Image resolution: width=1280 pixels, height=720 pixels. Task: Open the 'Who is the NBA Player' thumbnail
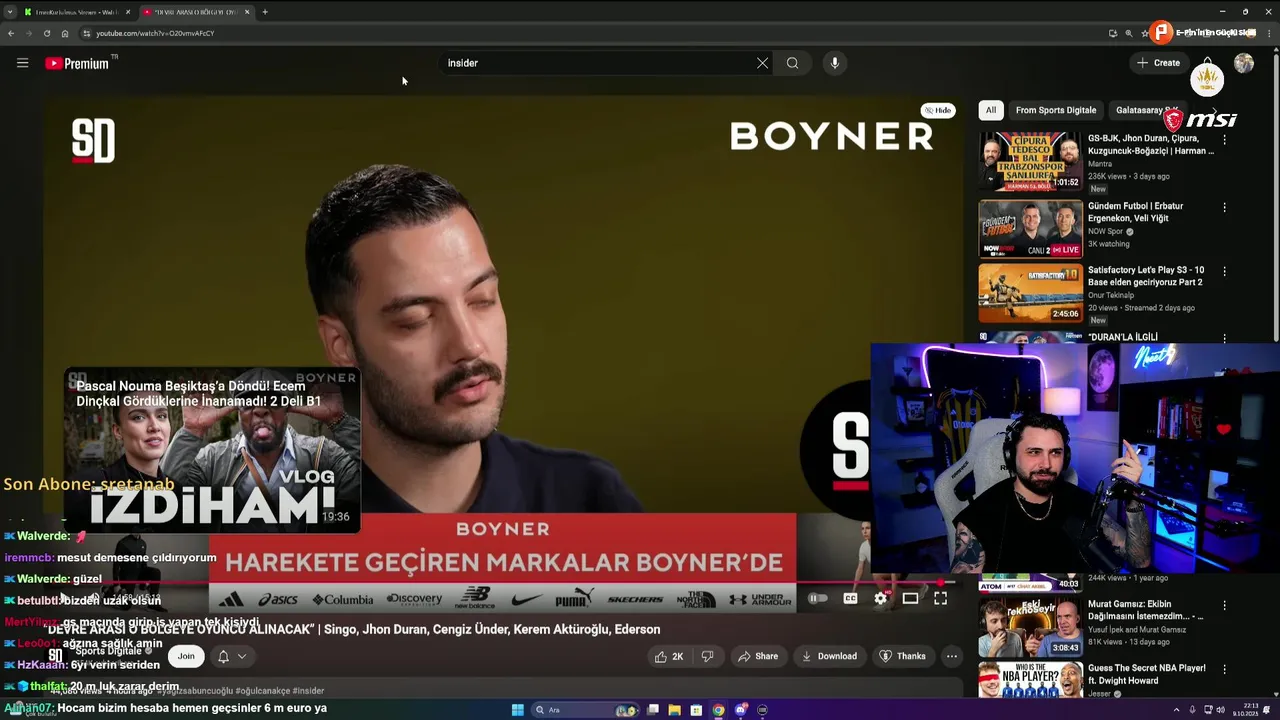coord(1030,681)
